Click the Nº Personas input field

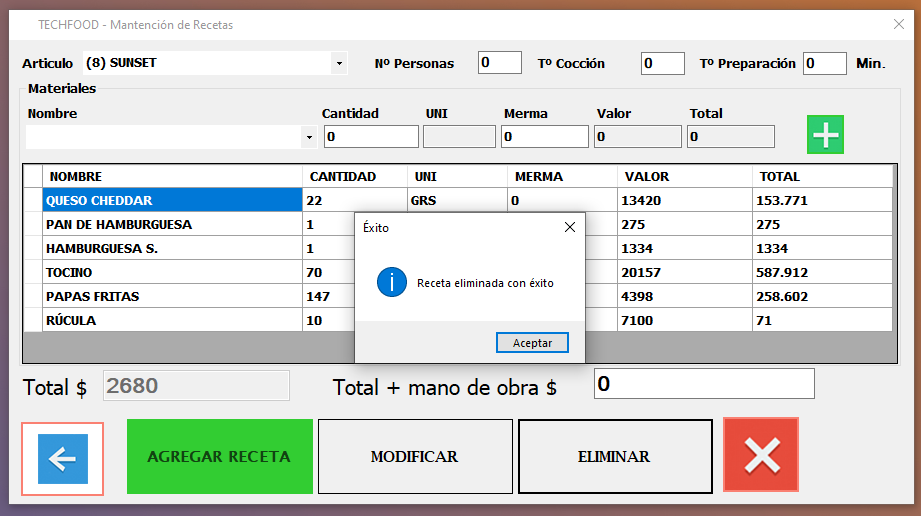coord(499,63)
